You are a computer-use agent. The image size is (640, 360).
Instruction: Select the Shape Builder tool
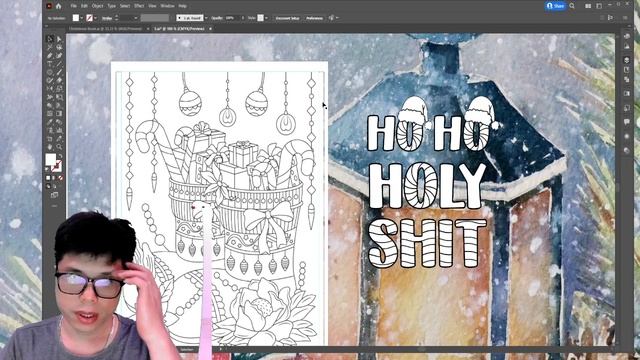[50, 105]
